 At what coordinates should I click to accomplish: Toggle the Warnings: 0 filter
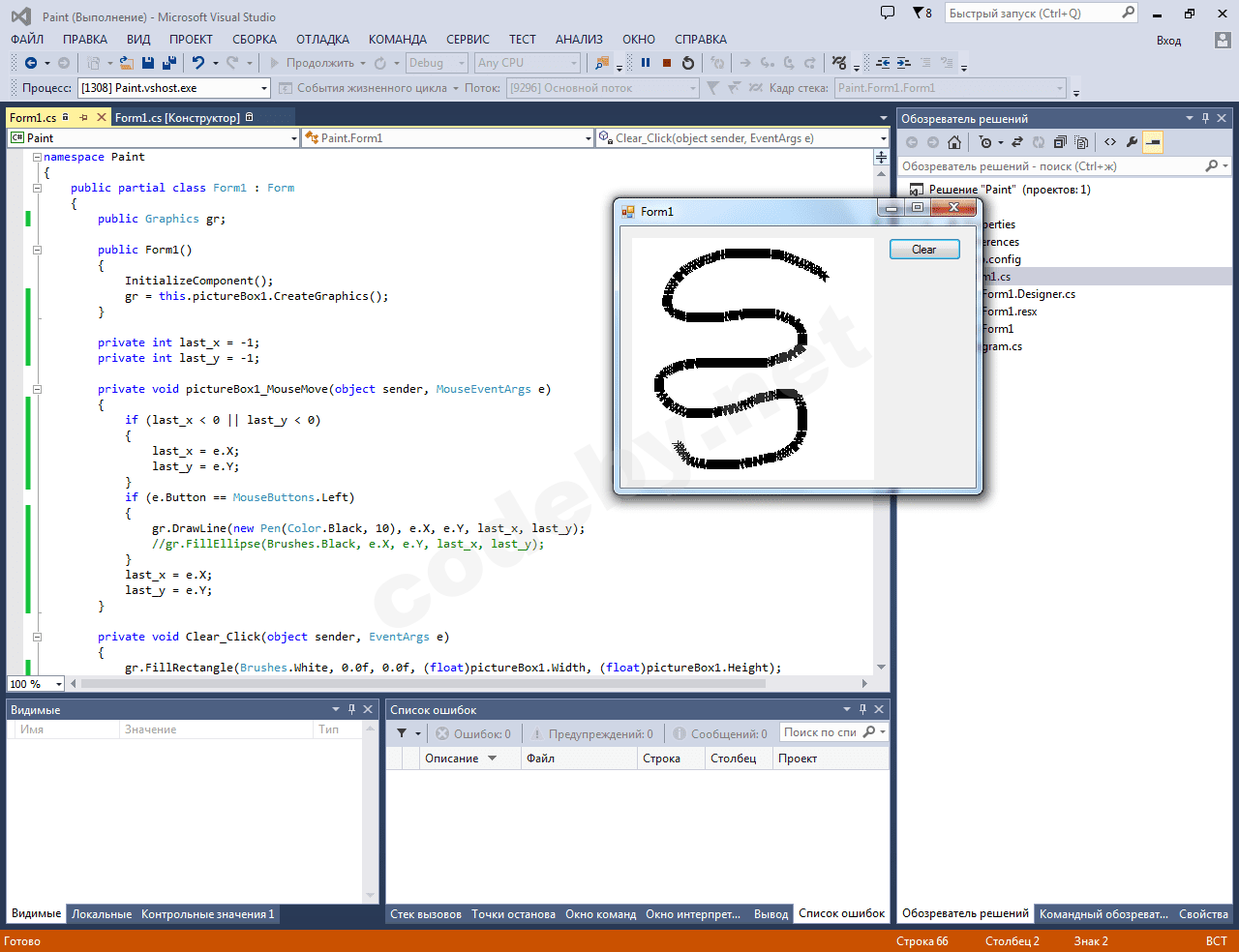tap(591, 734)
